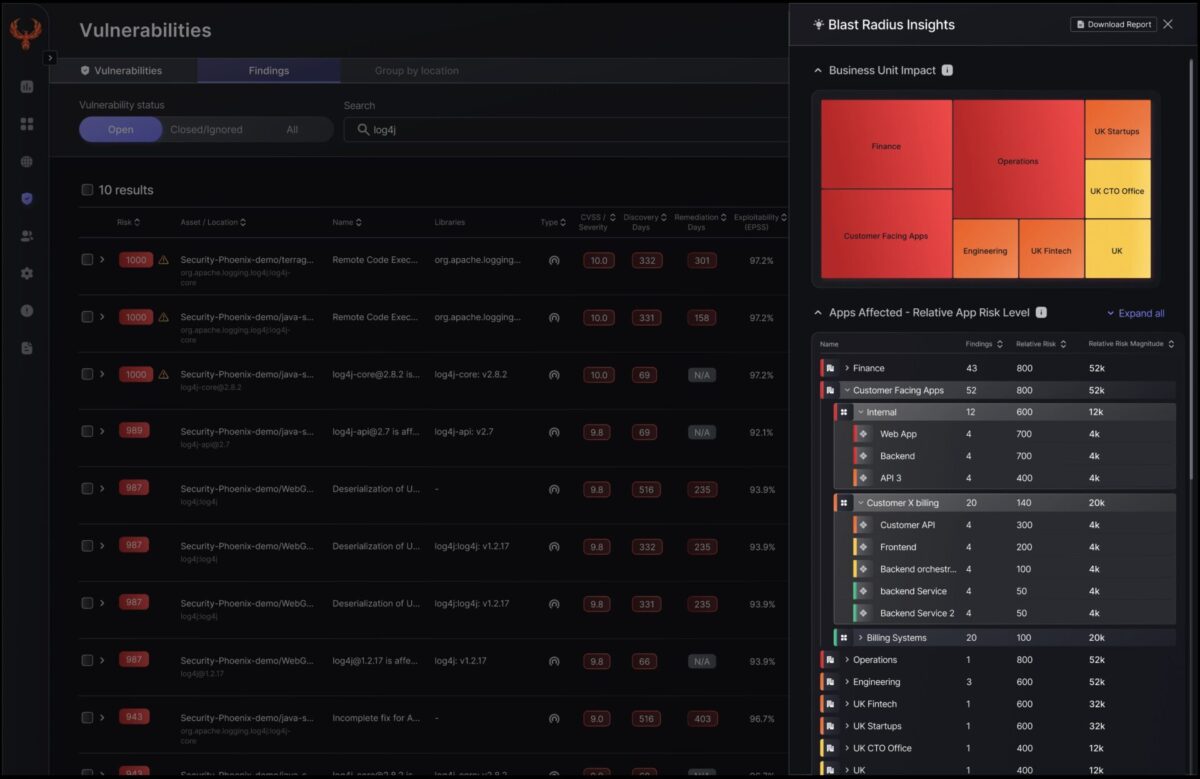Tick the checkbox on the log4j-api@2.7 row

pos(87,431)
